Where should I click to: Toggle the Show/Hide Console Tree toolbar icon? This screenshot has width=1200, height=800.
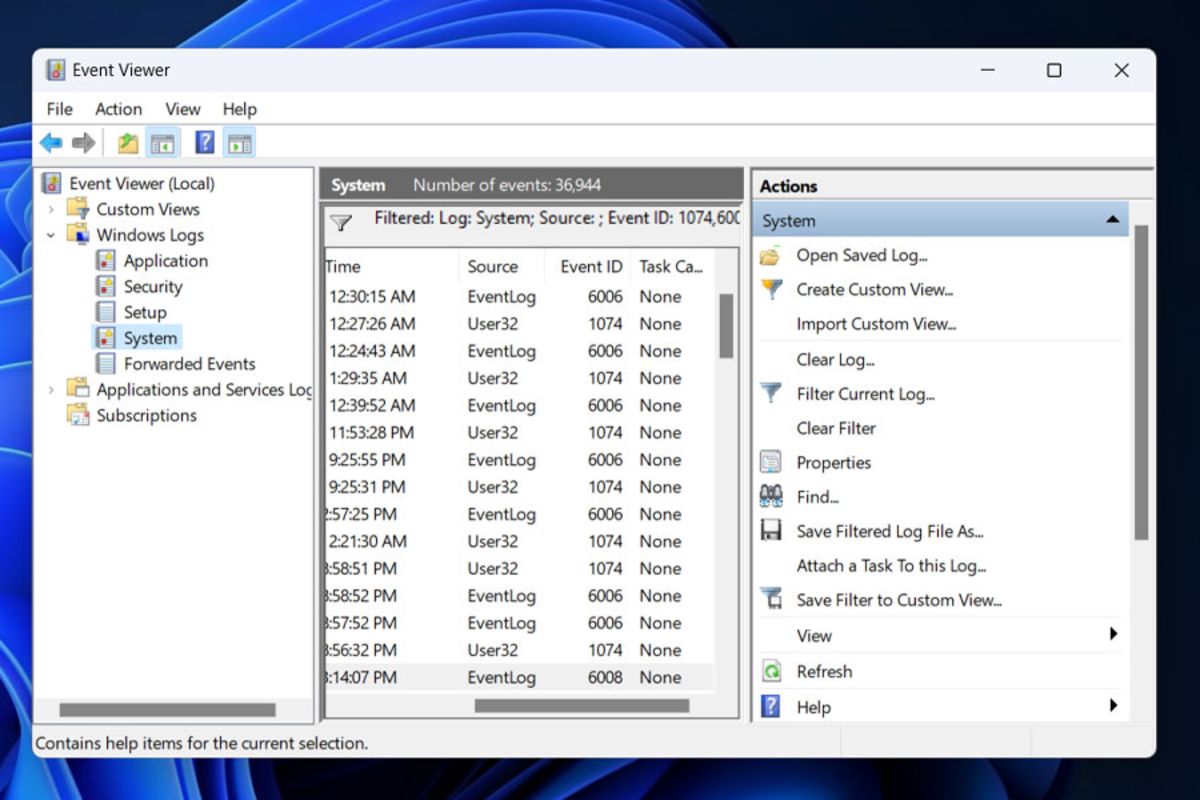point(162,143)
